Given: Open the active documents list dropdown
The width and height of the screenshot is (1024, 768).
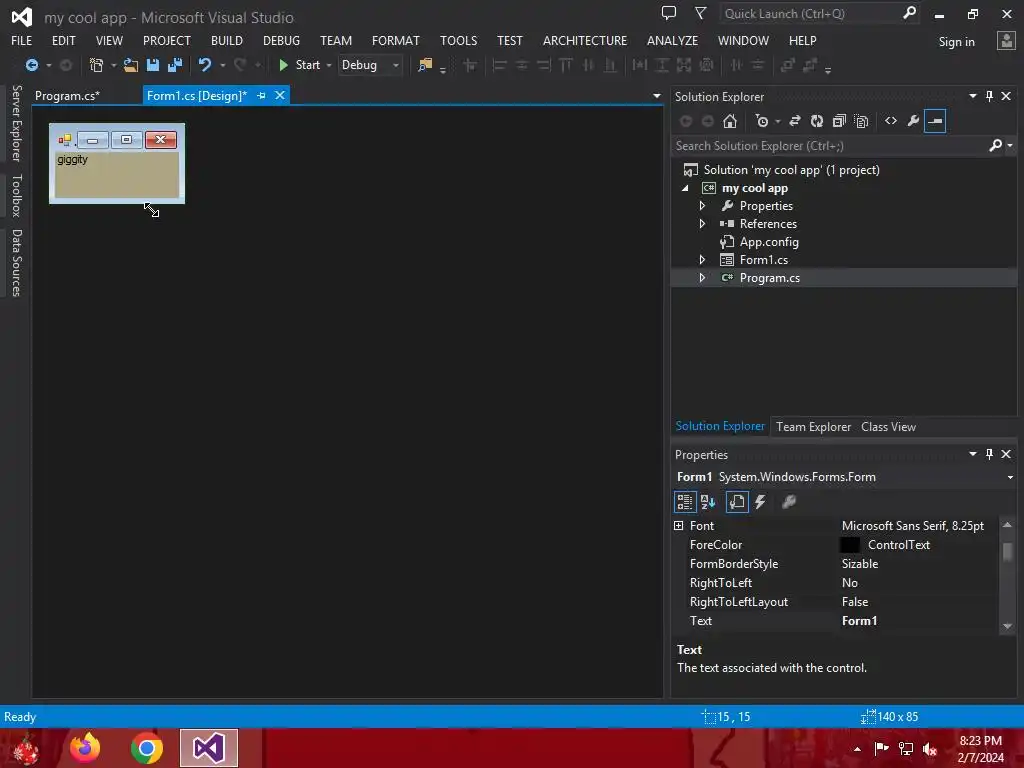Looking at the screenshot, I should (x=656, y=96).
